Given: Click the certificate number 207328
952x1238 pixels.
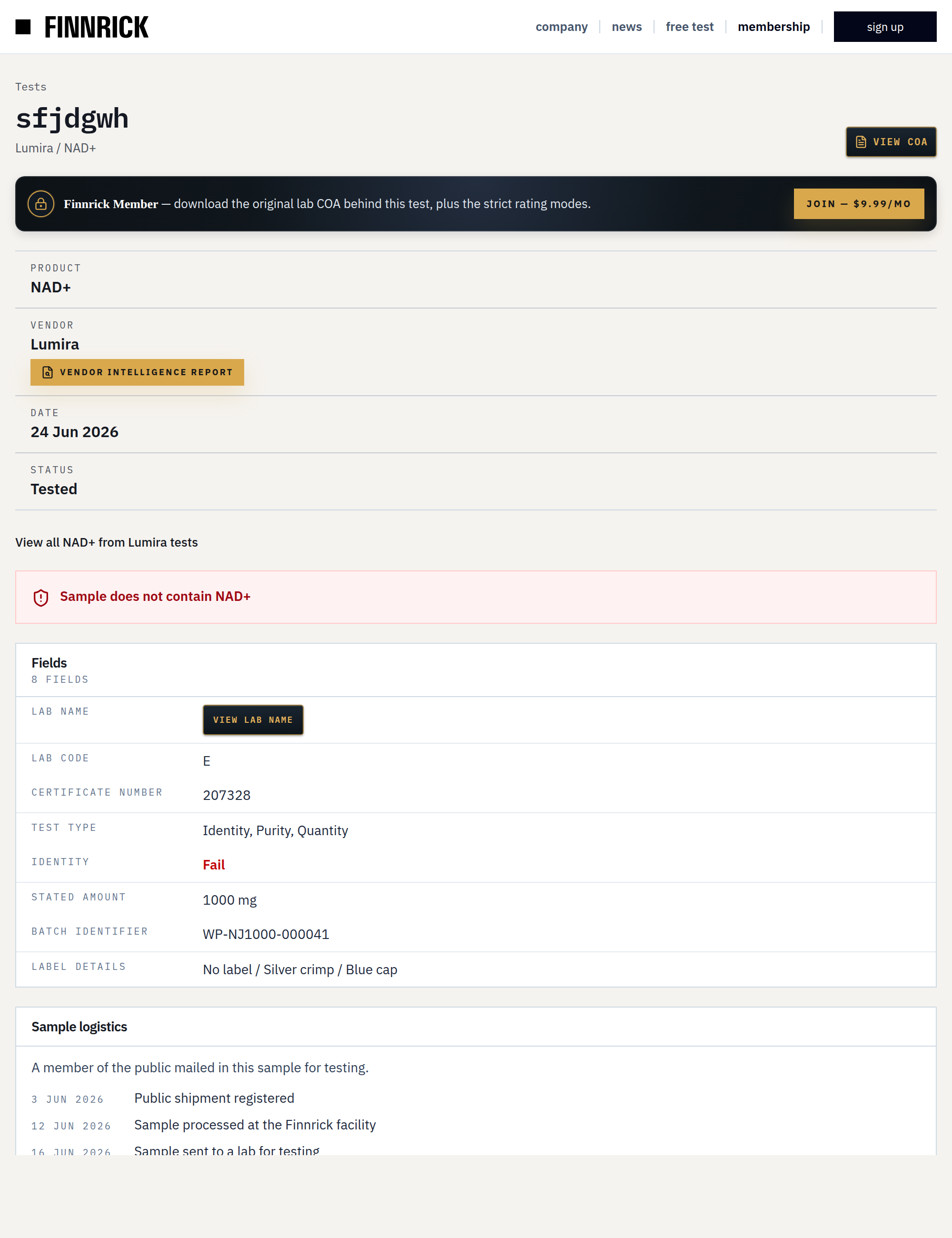Looking at the screenshot, I should tap(227, 795).
